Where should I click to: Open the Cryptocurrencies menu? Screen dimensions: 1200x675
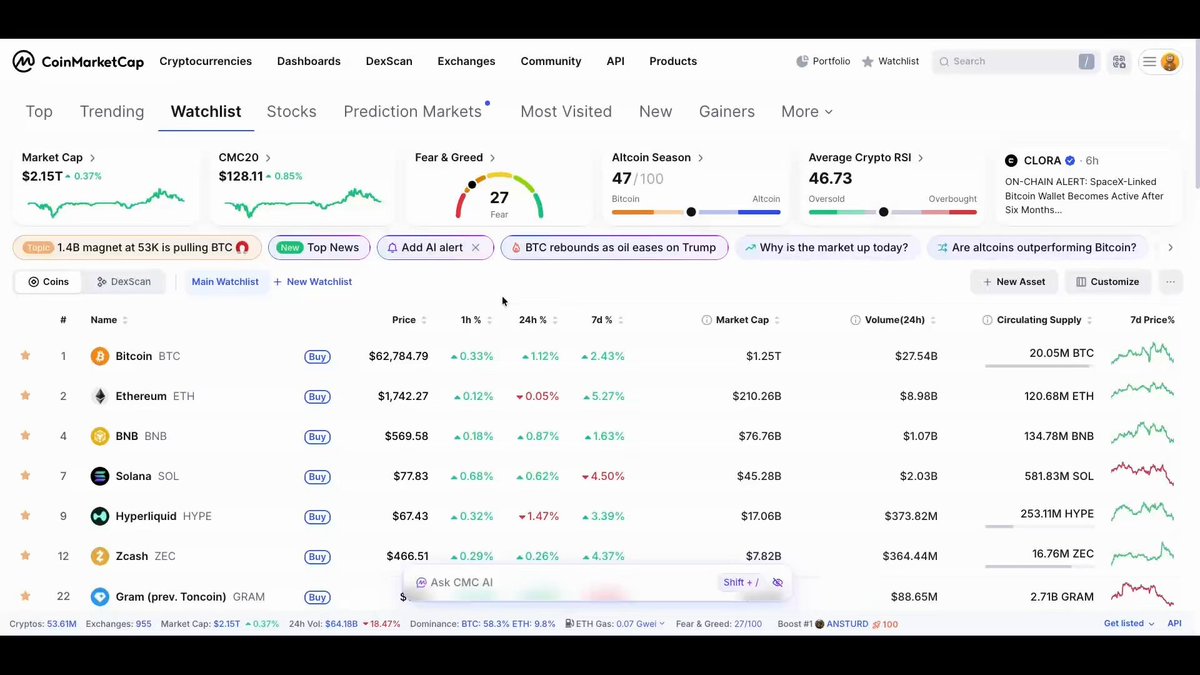click(x=206, y=62)
